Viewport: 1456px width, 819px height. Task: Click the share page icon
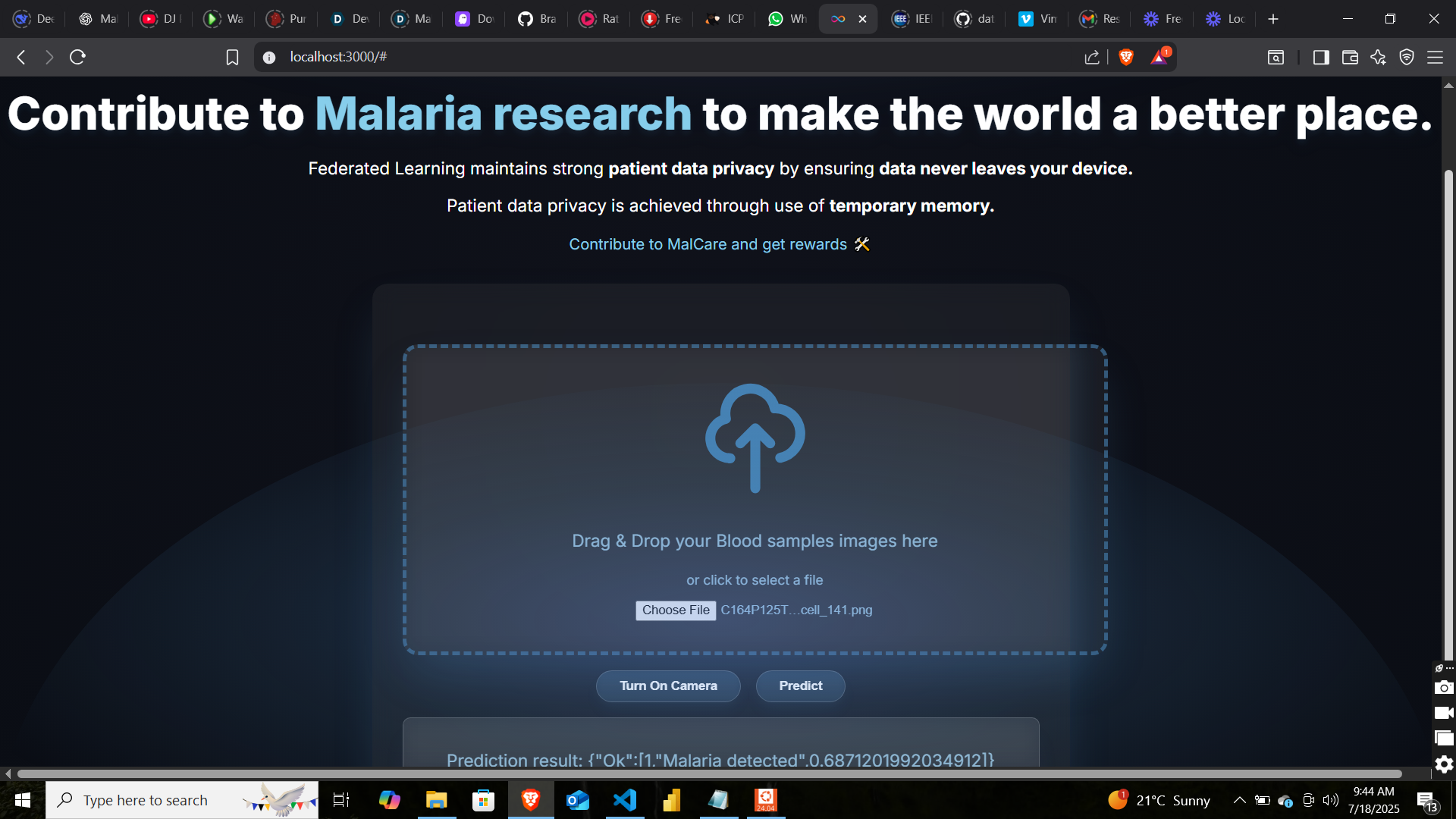pyautogui.click(x=1092, y=57)
